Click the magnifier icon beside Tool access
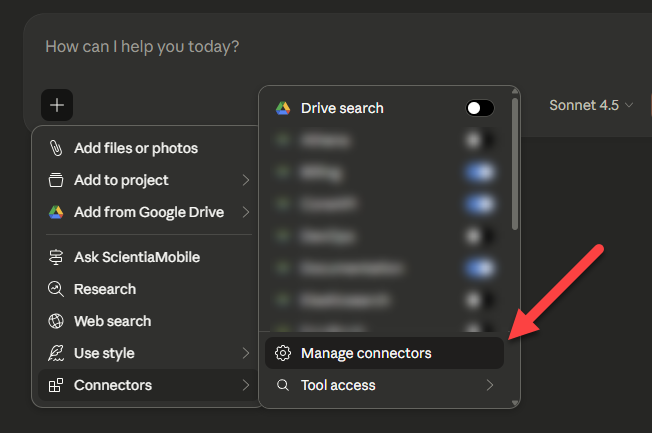 click(x=283, y=385)
